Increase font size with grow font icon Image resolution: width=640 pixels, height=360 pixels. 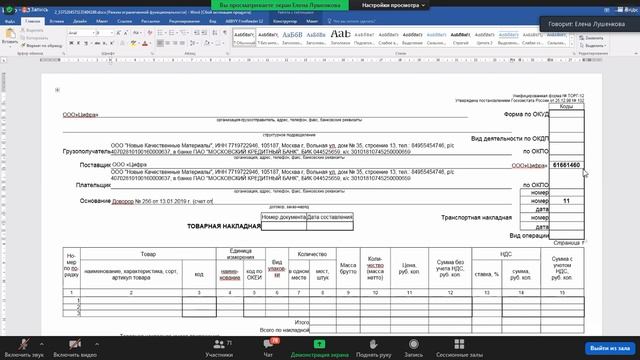[118, 33]
